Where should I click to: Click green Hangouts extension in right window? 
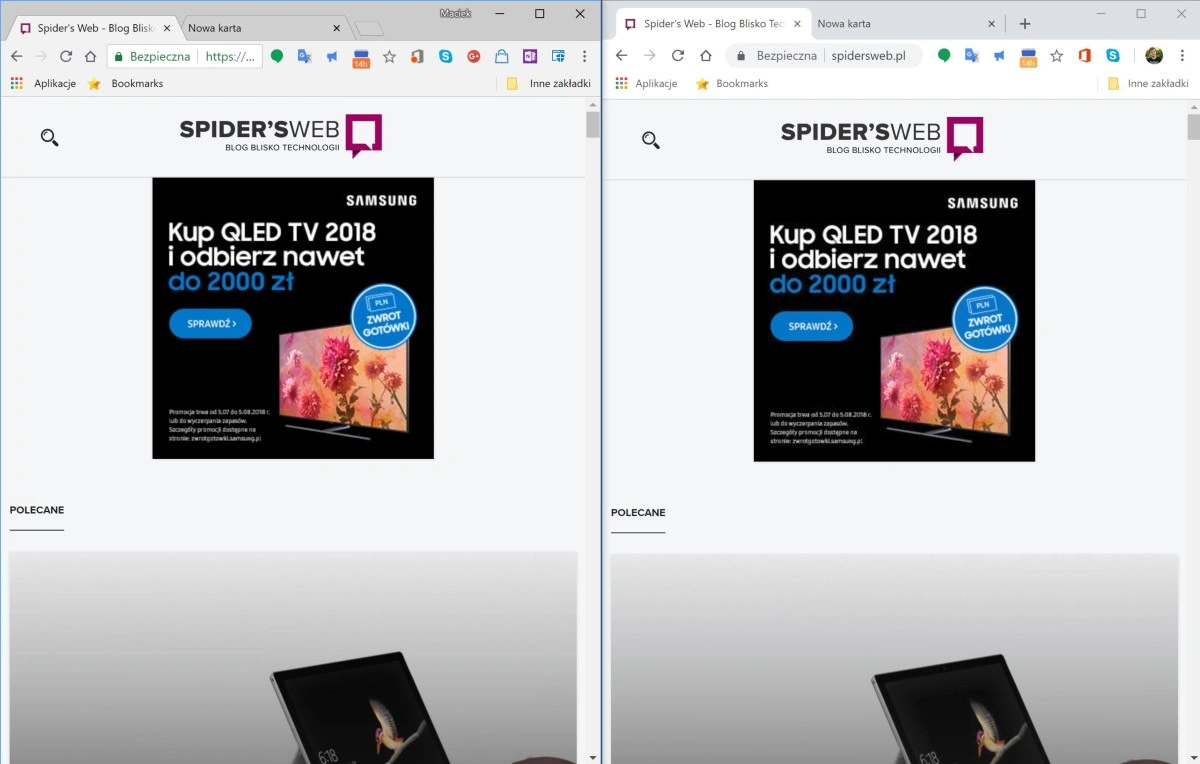coord(943,56)
